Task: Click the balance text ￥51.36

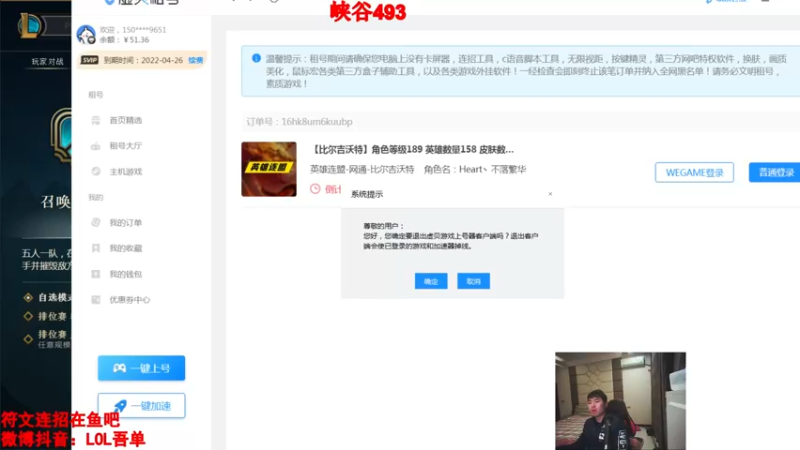Action: (x=136, y=40)
